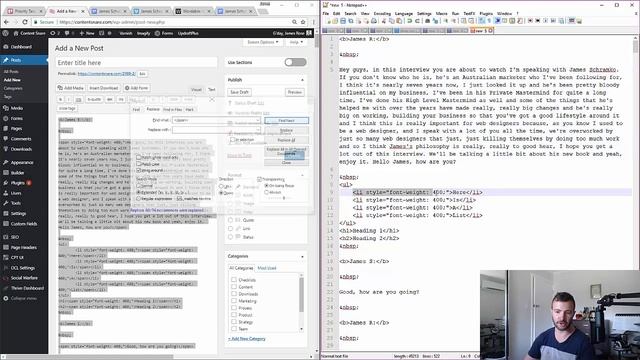
Task: Click the Add New Category link
Action: (x=247, y=339)
